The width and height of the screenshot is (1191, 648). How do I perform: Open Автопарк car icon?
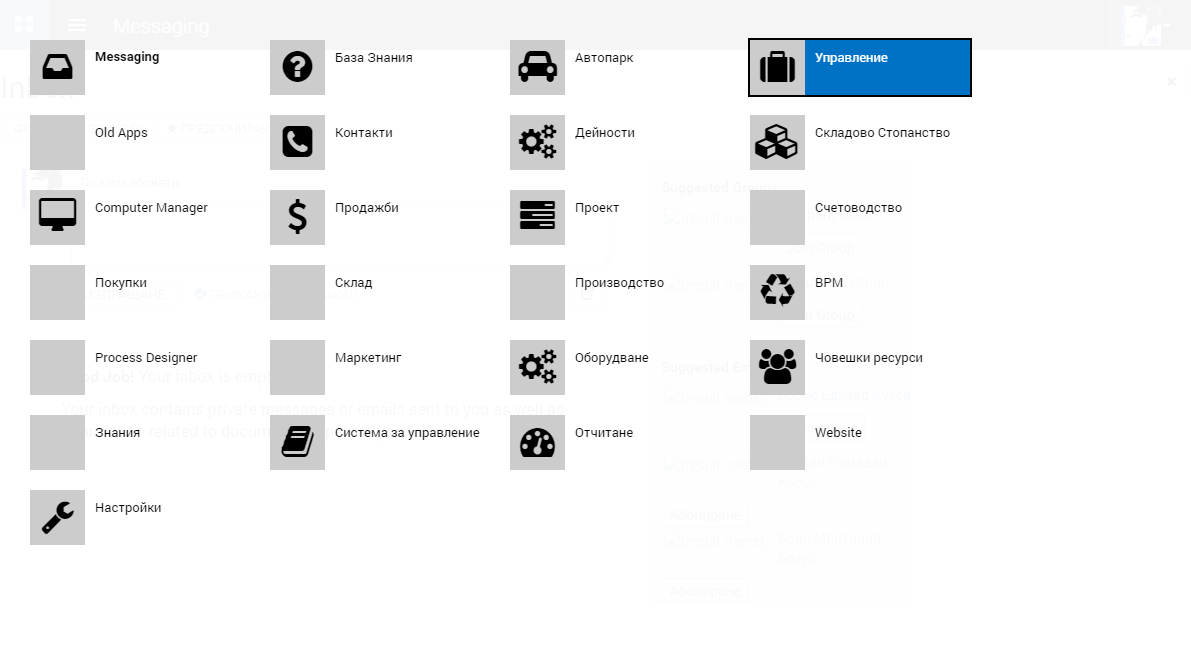point(537,68)
